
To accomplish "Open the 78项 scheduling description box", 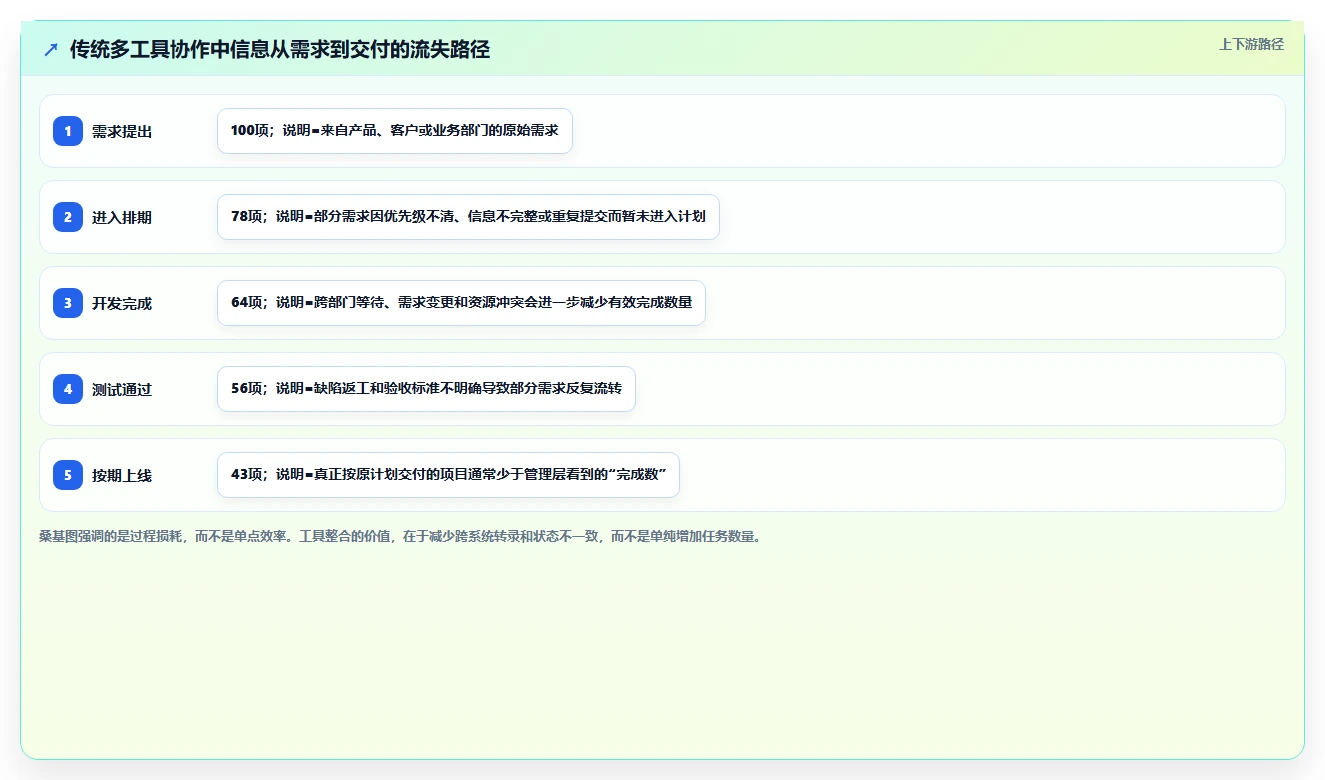I will point(468,217).
